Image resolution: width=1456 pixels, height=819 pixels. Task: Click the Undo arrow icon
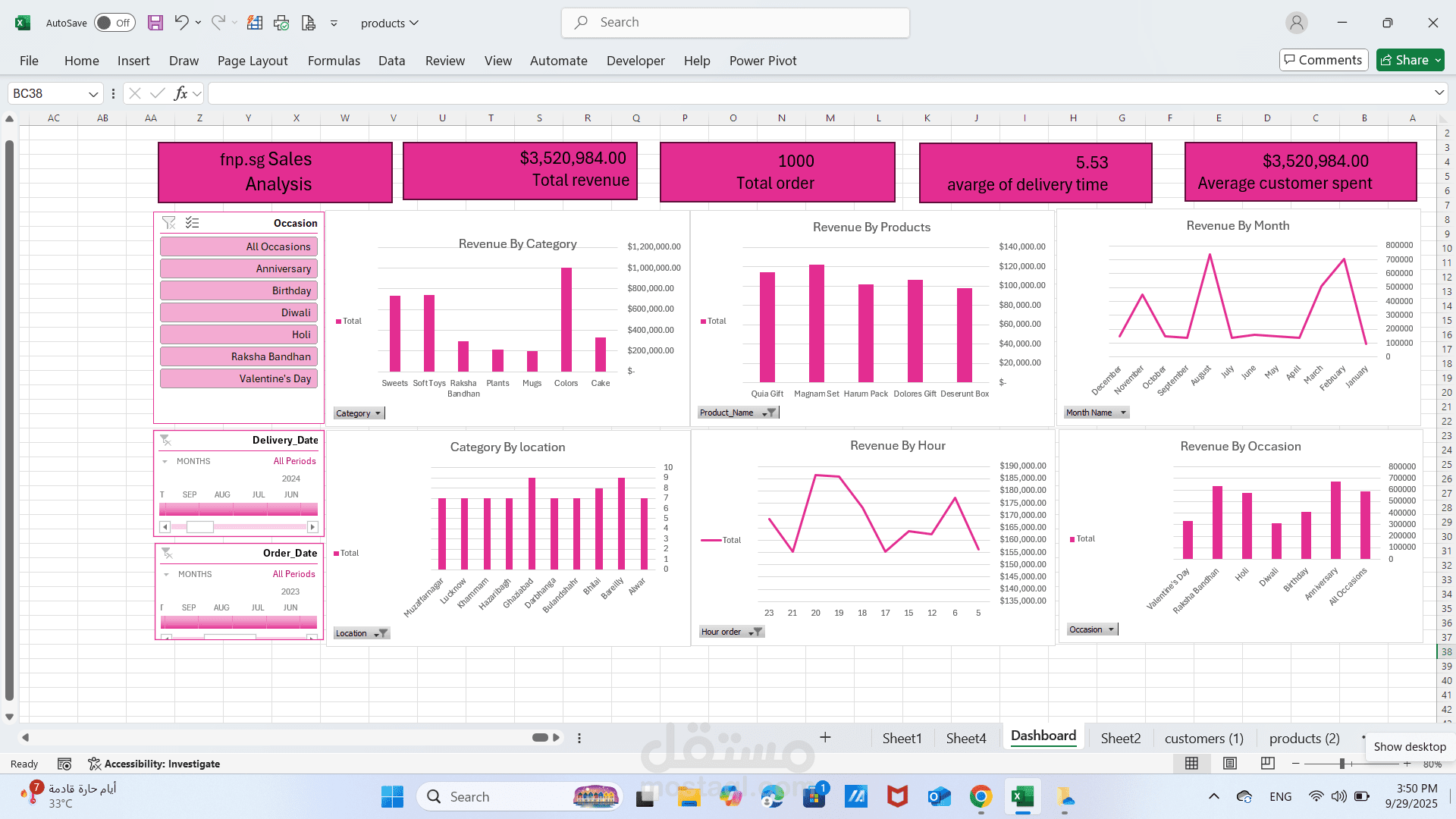click(x=181, y=23)
